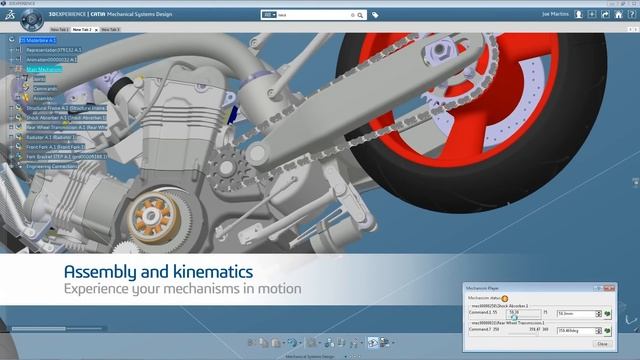
Task: Expand the Representation node in tree
Action: 11,50
